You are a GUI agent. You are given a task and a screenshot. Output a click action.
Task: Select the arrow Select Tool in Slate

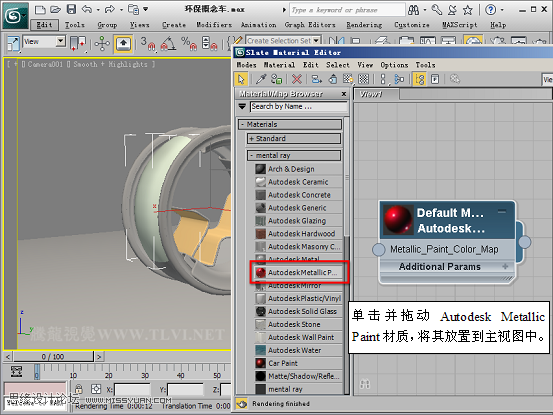(241, 79)
